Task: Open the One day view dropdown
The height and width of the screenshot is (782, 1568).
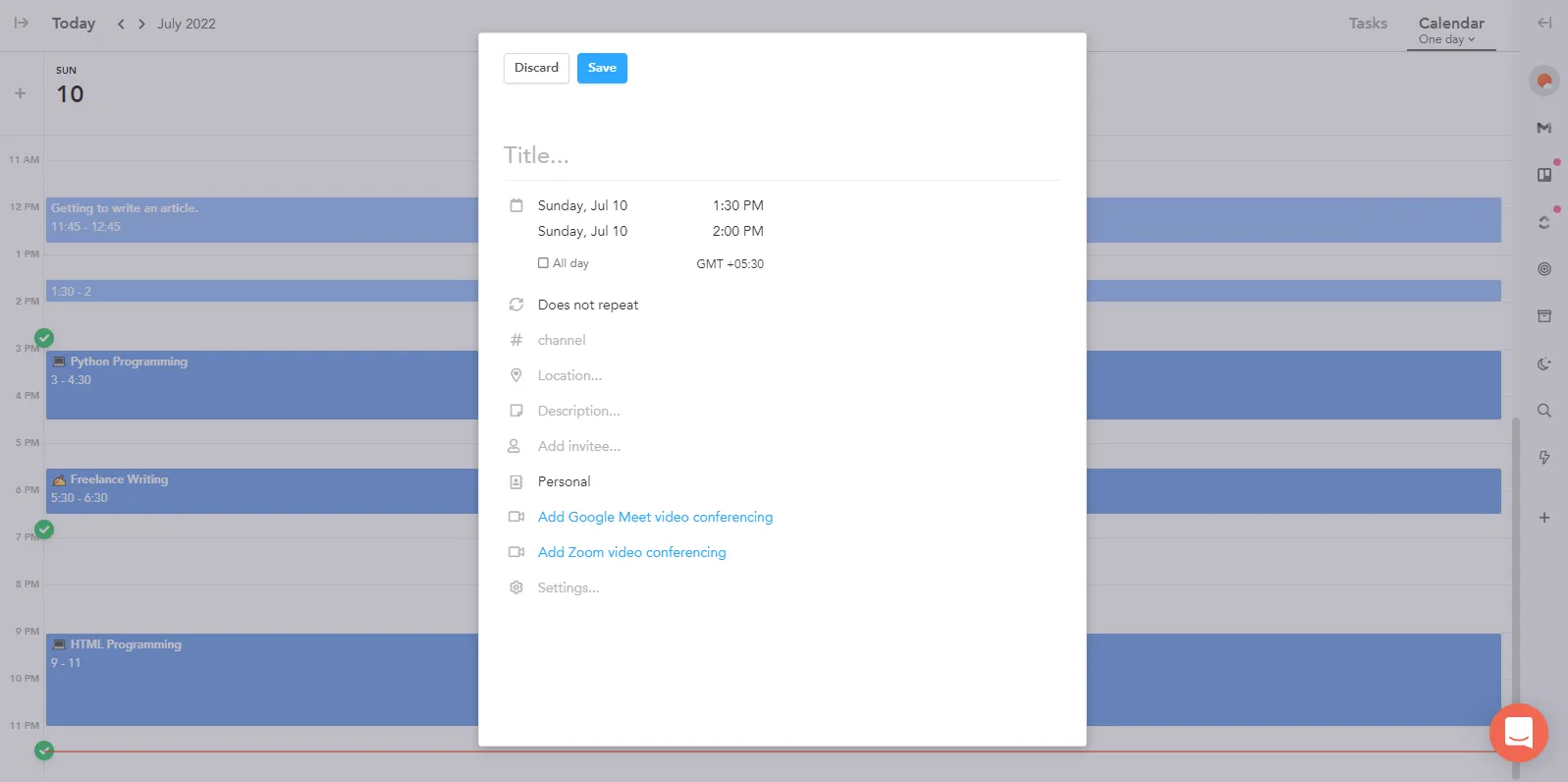Action: point(1446,39)
